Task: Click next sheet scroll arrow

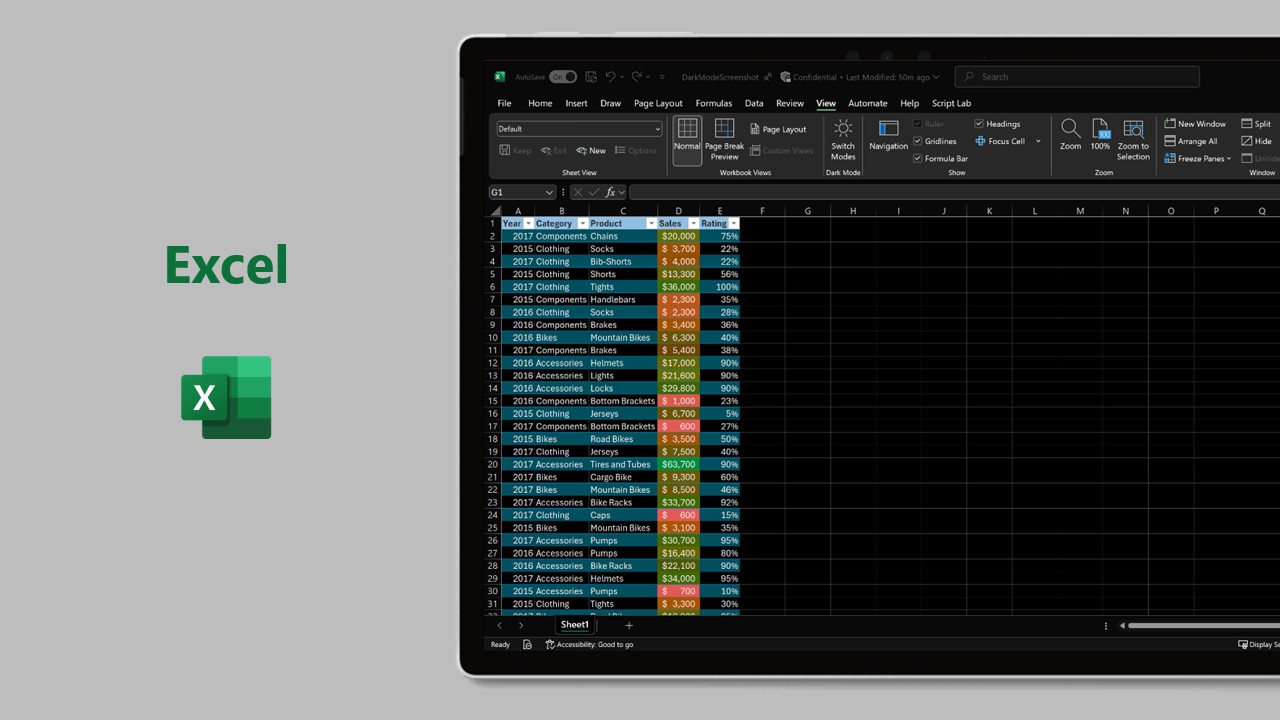Action: click(x=520, y=625)
